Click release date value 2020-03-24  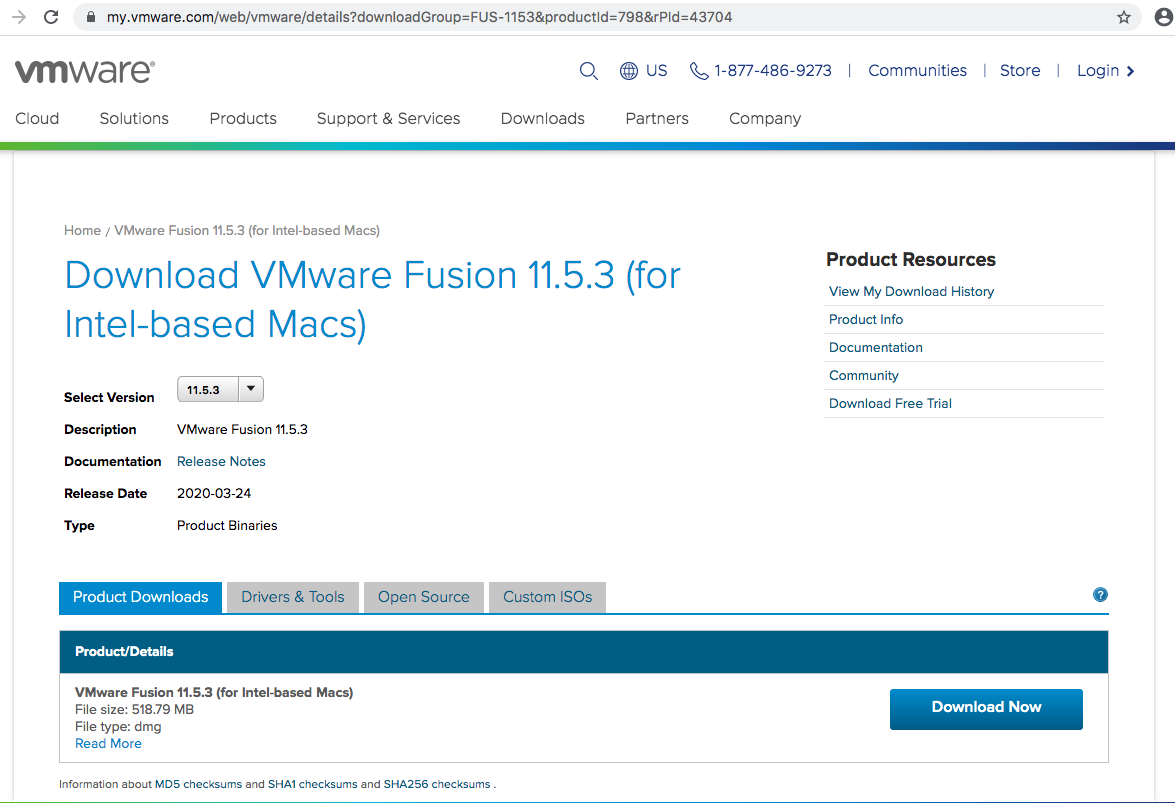pos(214,494)
